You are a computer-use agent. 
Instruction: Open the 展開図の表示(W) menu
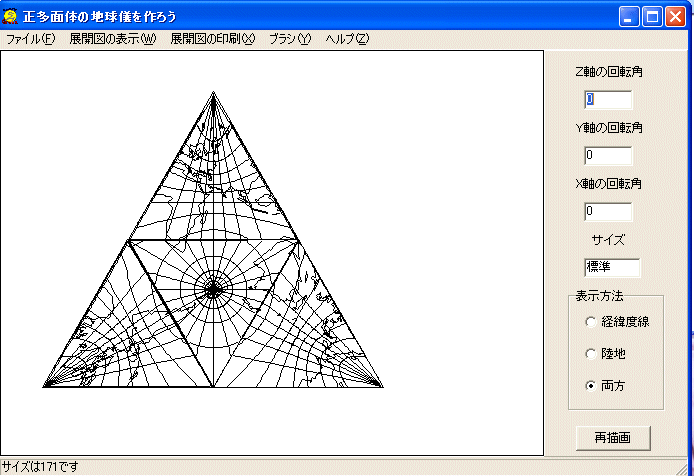113,39
